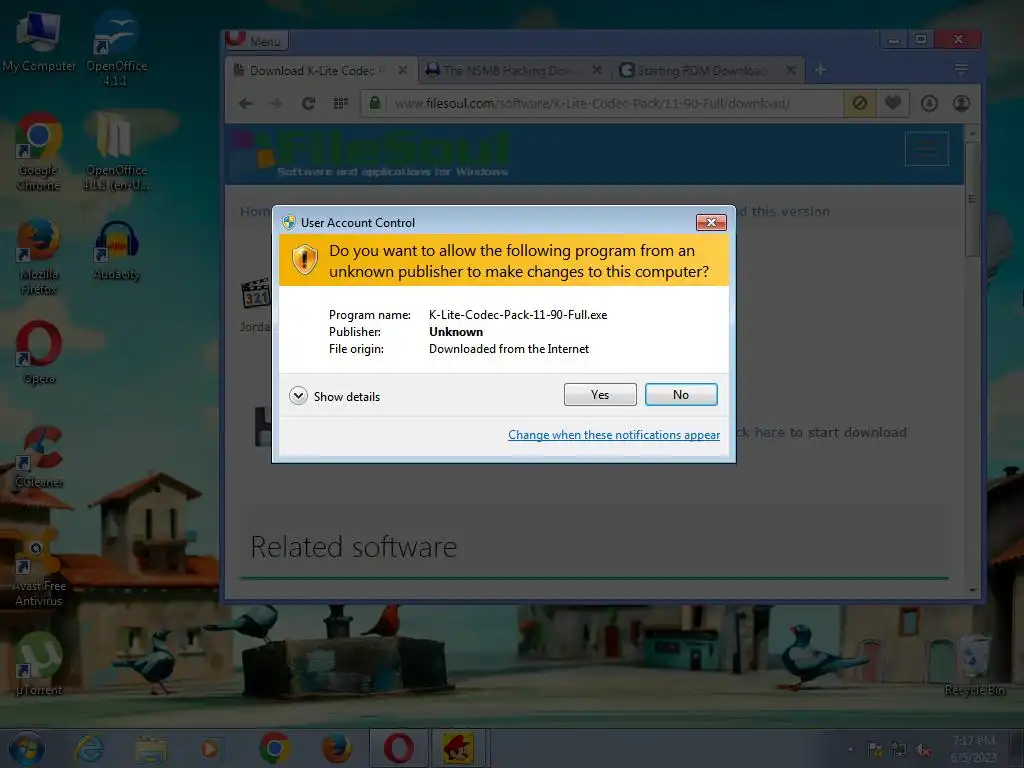
Task: Expand Show details in the UAC dialog
Action: click(x=334, y=396)
